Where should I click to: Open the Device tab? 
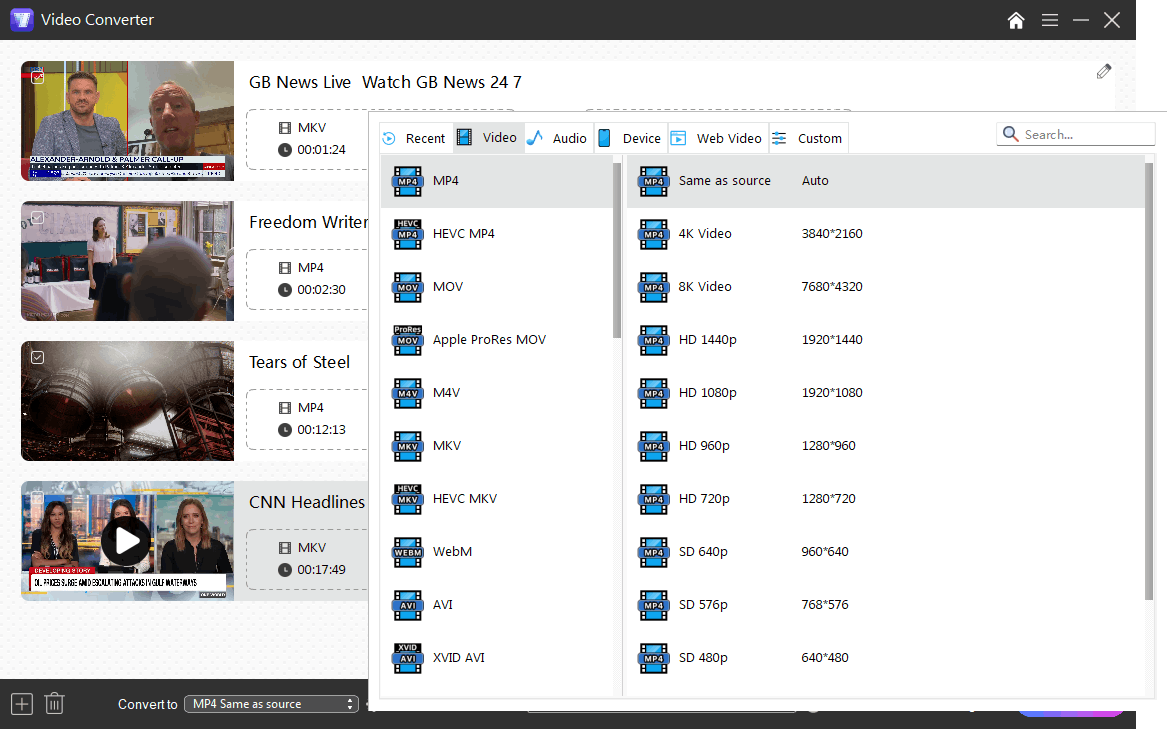[x=630, y=138]
